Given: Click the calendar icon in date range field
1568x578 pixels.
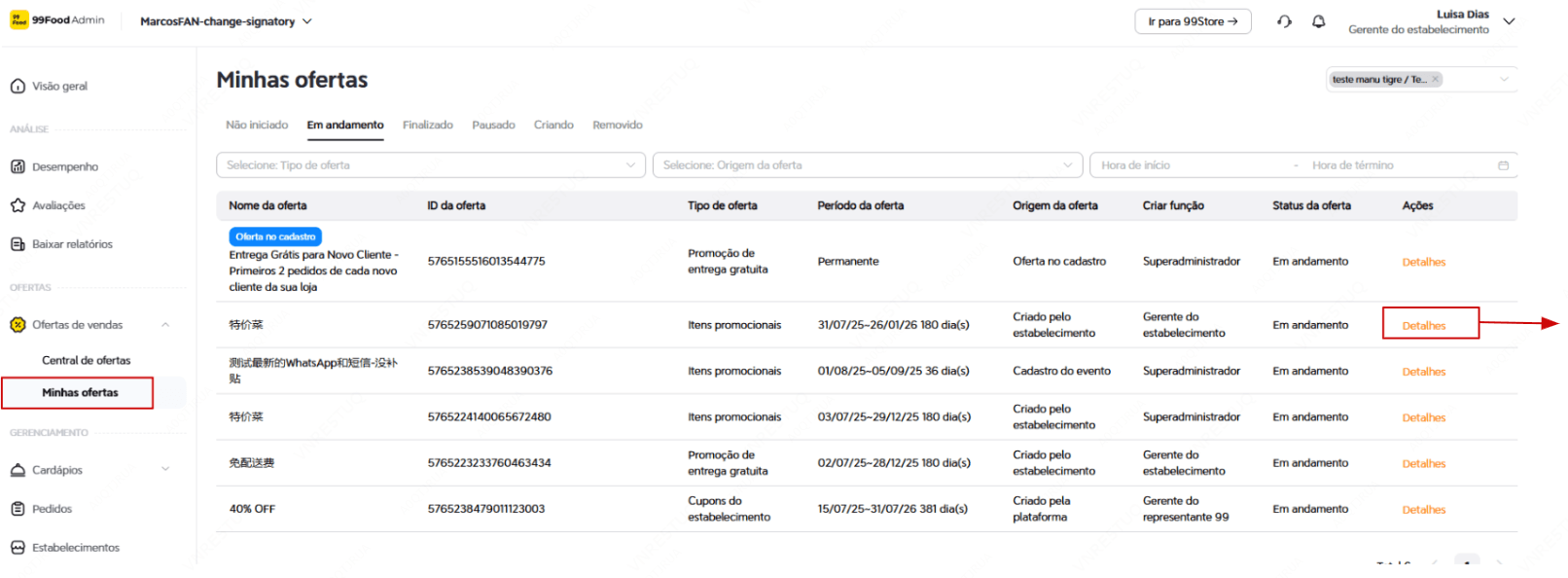Looking at the screenshot, I should tap(1503, 165).
